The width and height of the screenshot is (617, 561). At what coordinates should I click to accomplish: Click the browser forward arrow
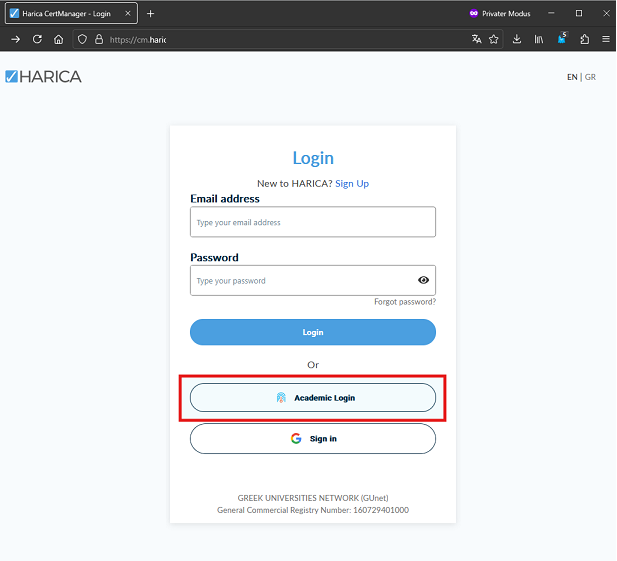click(x=16, y=39)
